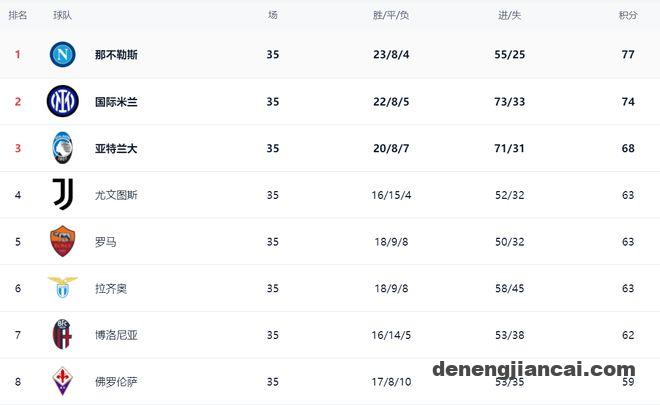Click the Lazio eagle emblem

63,288
